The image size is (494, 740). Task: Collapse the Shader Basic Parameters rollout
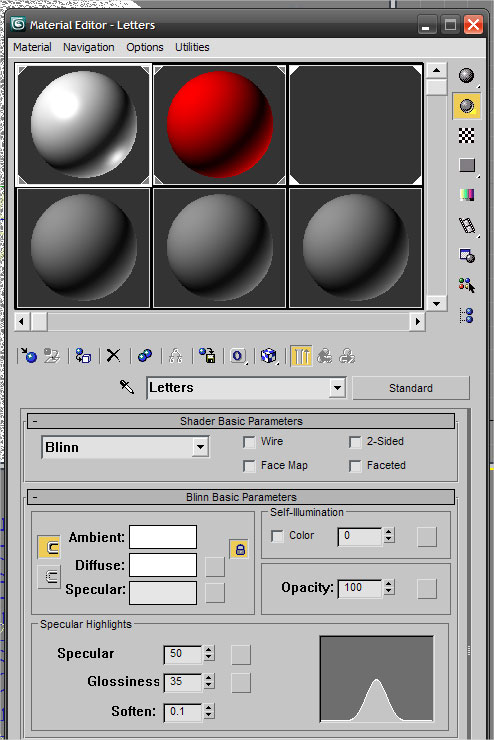tap(241, 421)
